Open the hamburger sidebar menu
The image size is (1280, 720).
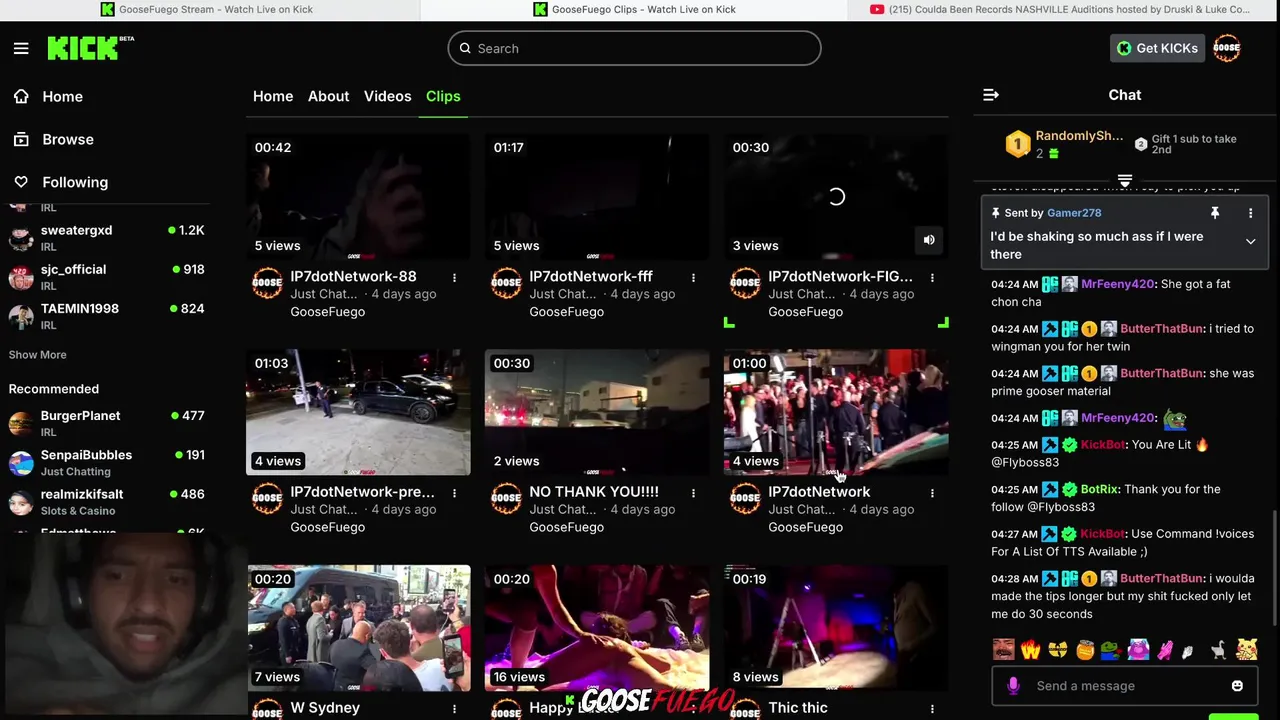(21, 48)
